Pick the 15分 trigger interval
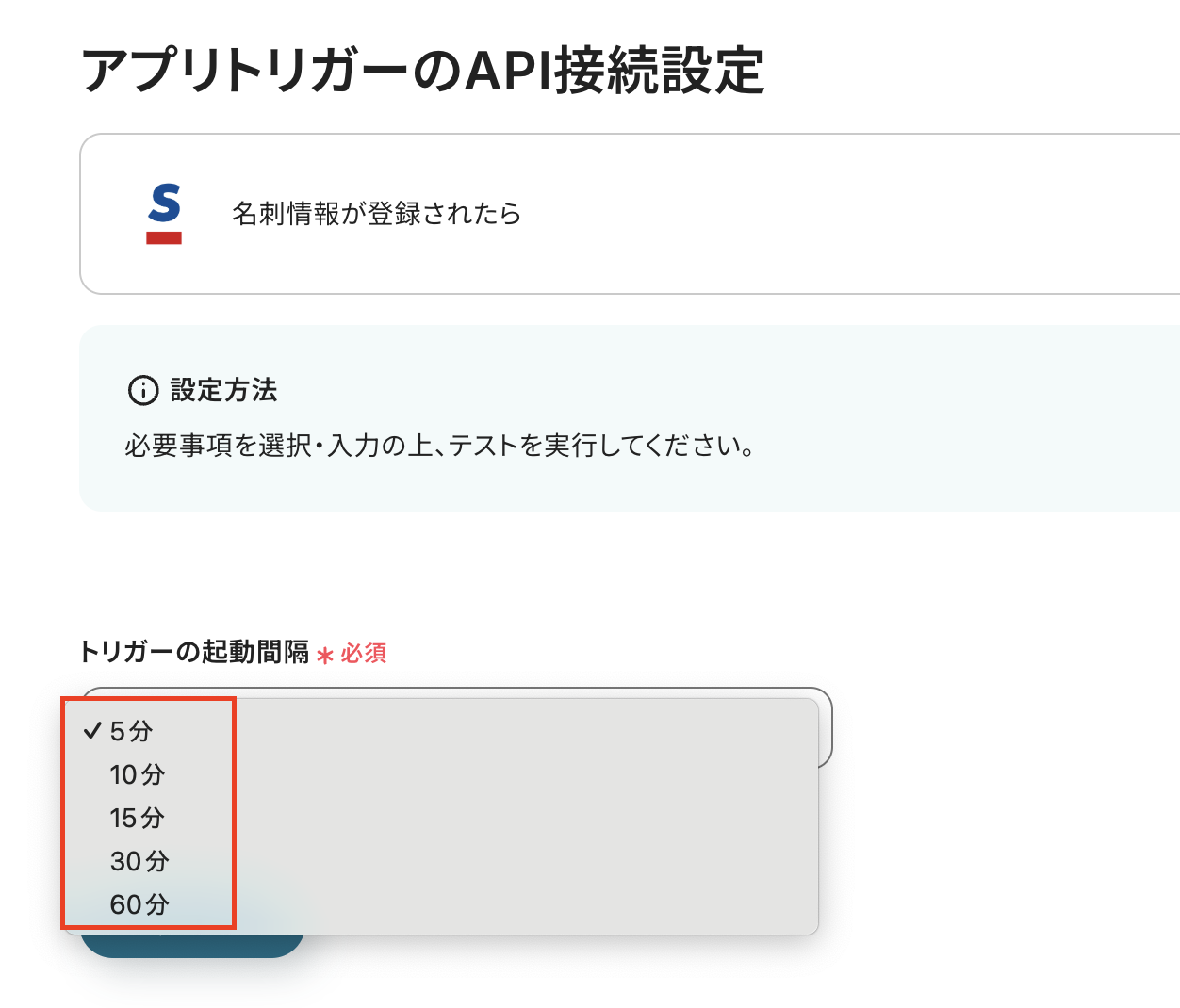Screen dimensions: 1180x1008 click(x=137, y=818)
